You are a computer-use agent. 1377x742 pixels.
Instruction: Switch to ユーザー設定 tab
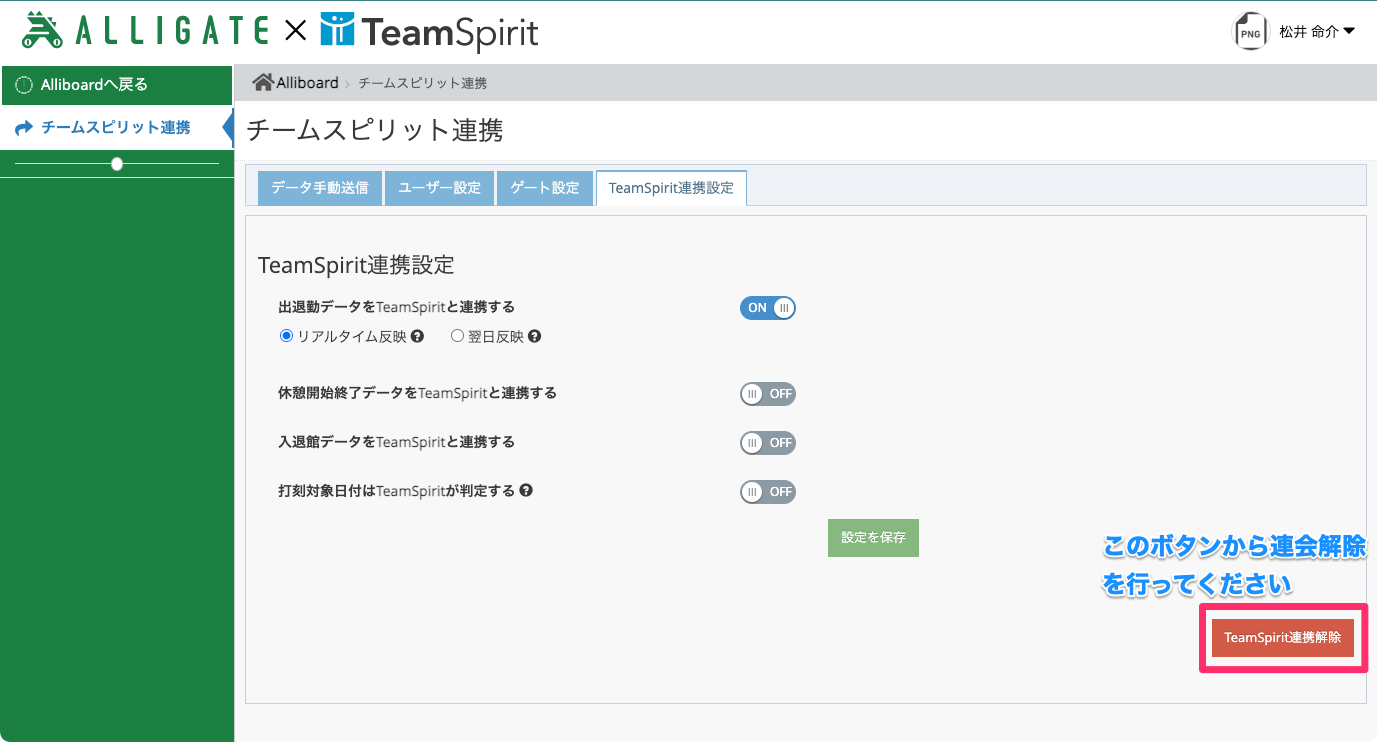pos(440,188)
